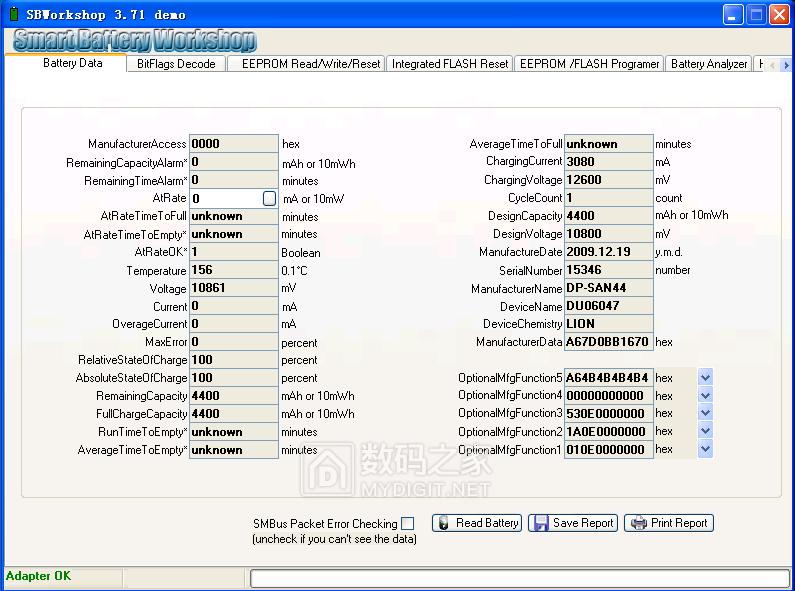Open the OptionalMfgFunction4 dropdown arrow
The height and width of the screenshot is (591, 795).
coord(705,396)
